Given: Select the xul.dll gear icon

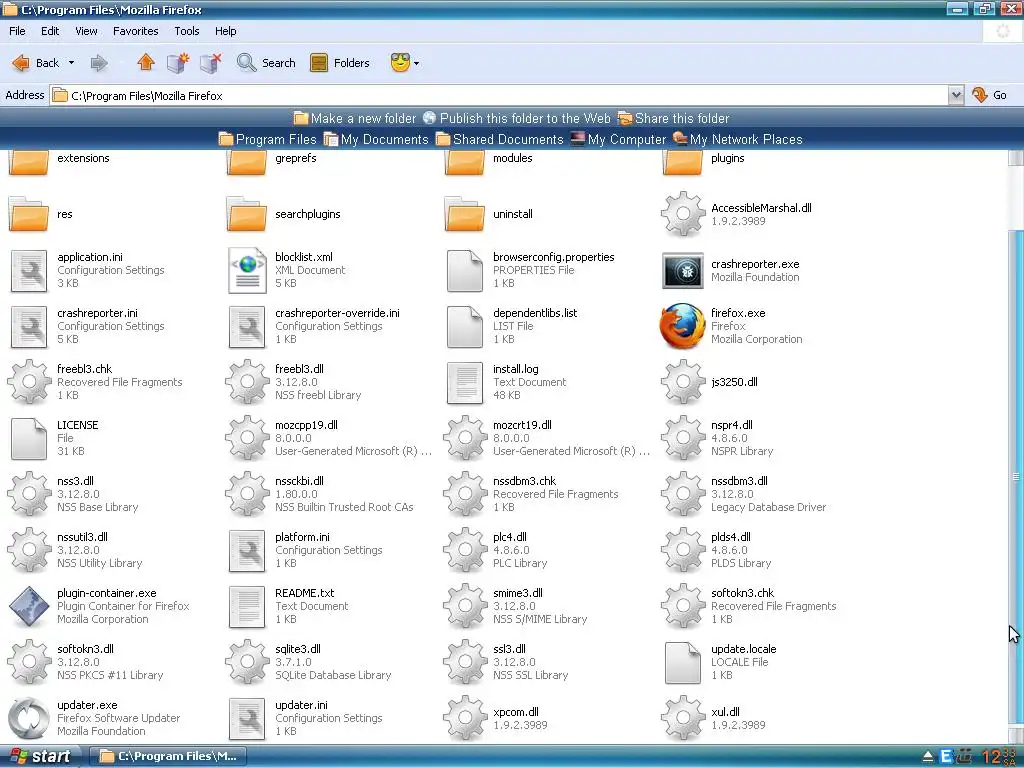Looking at the screenshot, I should tap(682, 718).
